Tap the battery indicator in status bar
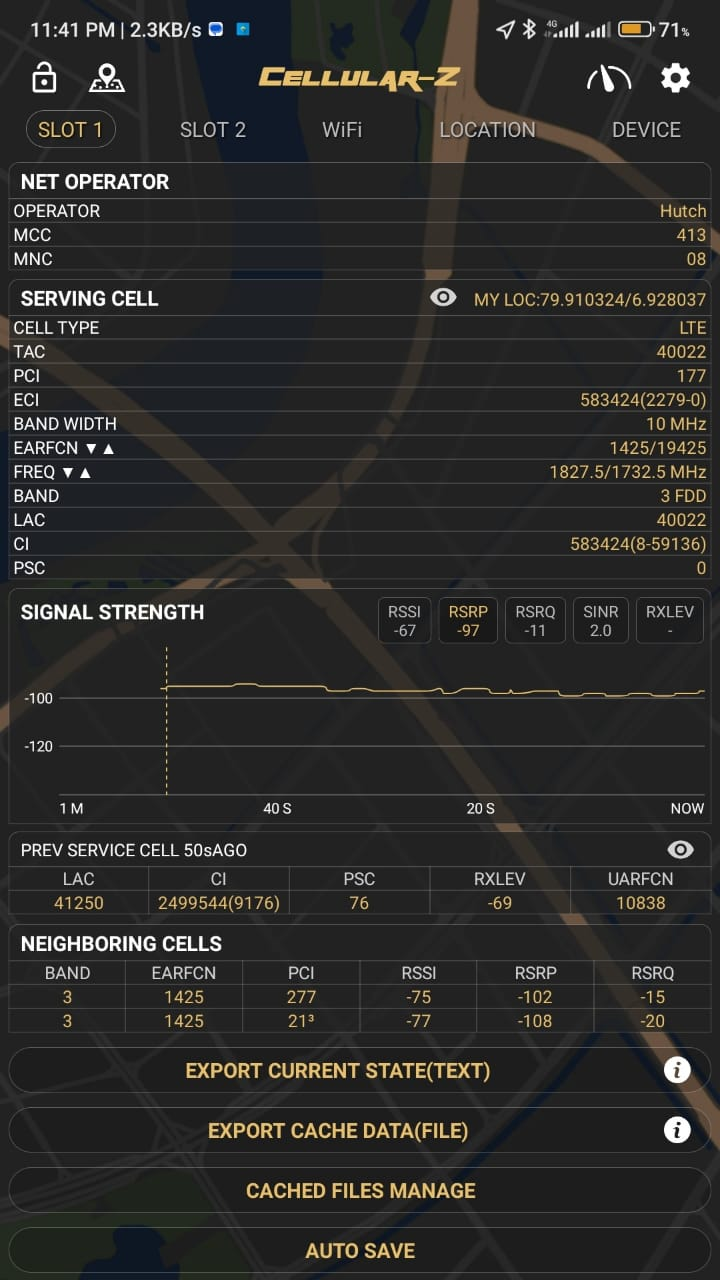The width and height of the screenshot is (720, 1280). coord(636,30)
